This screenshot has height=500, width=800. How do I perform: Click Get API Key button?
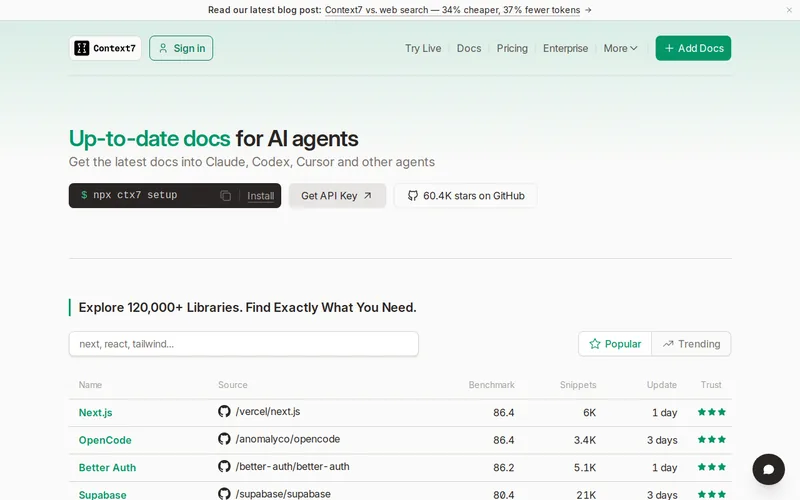coord(337,195)
